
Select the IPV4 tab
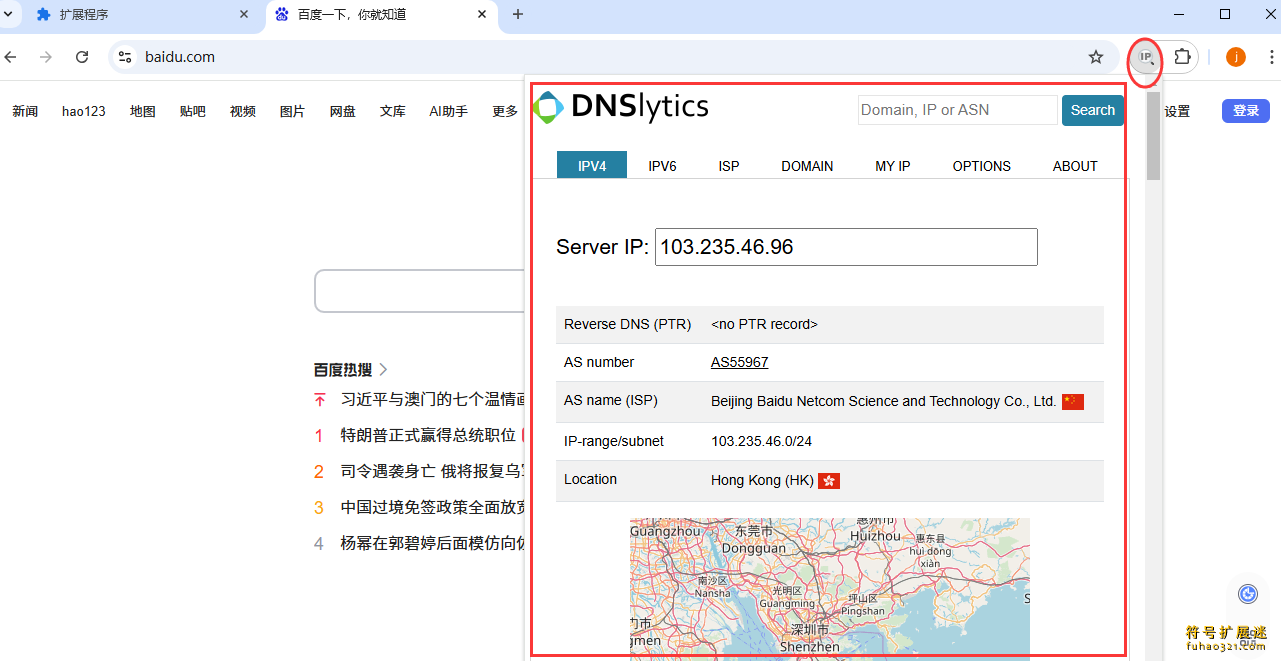coord(592,165)
